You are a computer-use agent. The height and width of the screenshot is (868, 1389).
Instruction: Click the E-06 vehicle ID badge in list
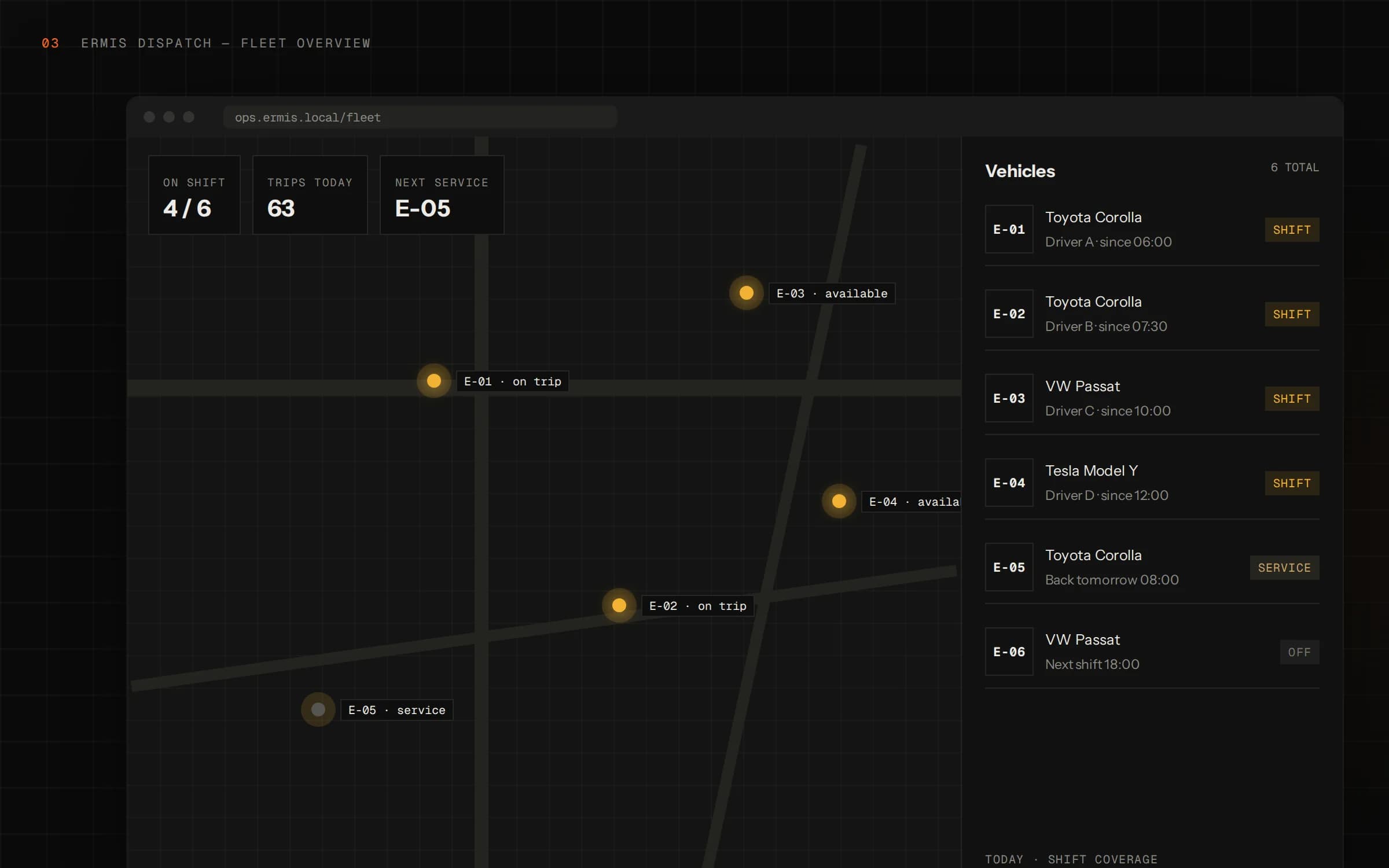click(1009, 652)
